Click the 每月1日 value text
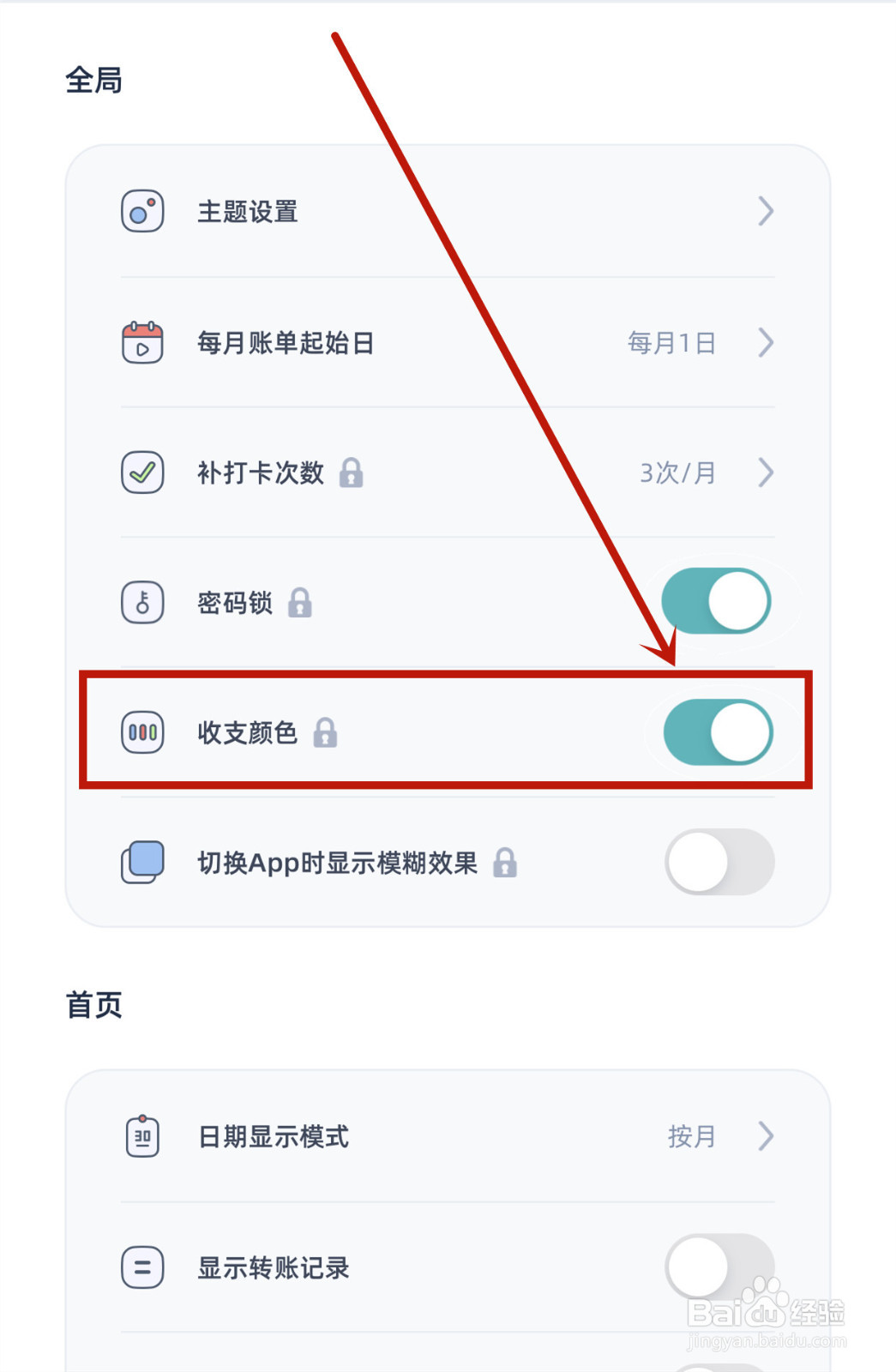Image resolution: width=896 pixels, height=1372 pixels. 671,343
